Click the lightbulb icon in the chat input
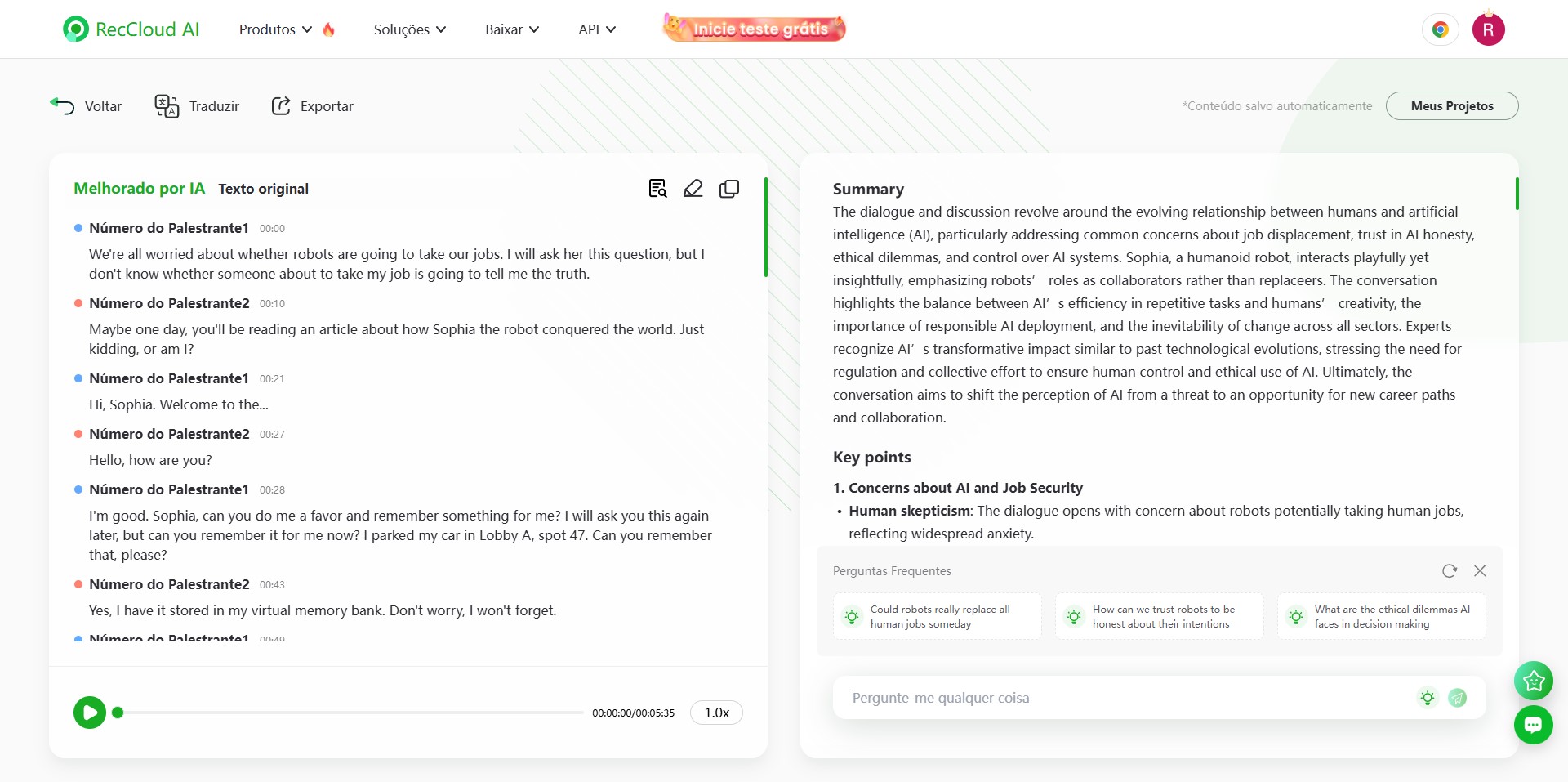 point(1427,698)
